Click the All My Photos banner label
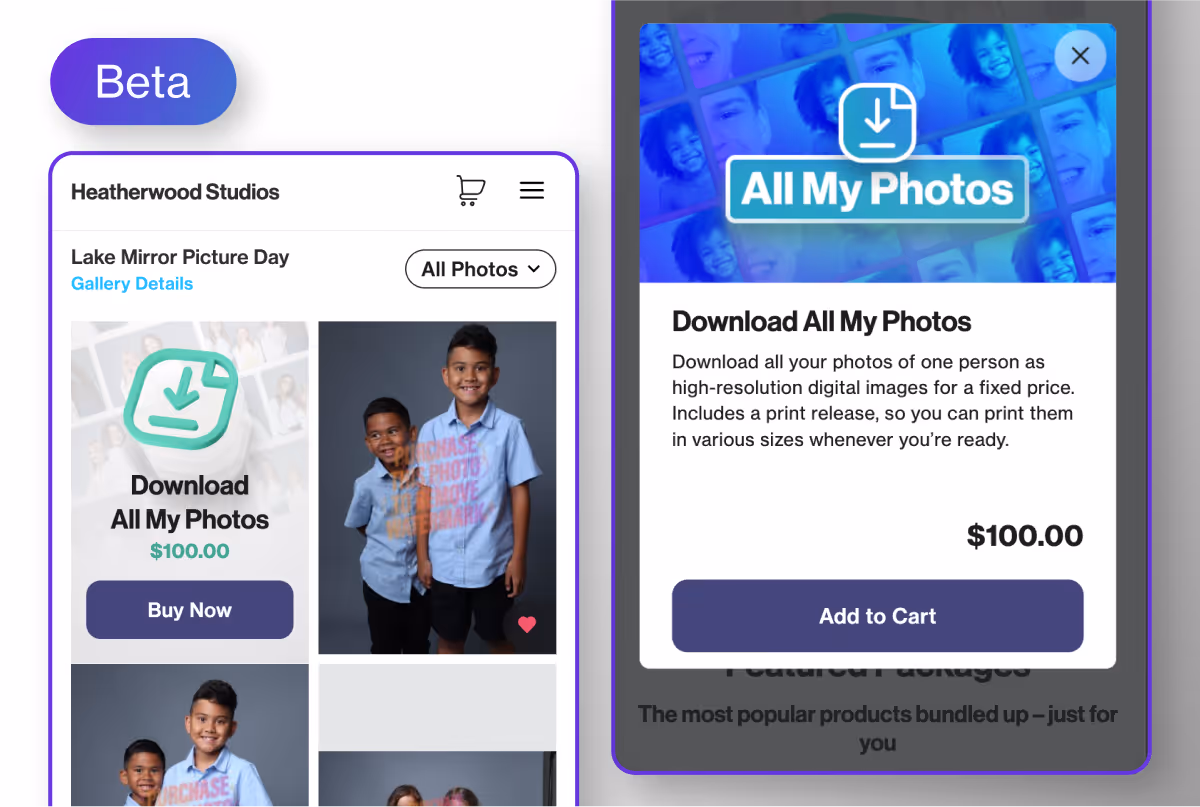 (877, 189)
